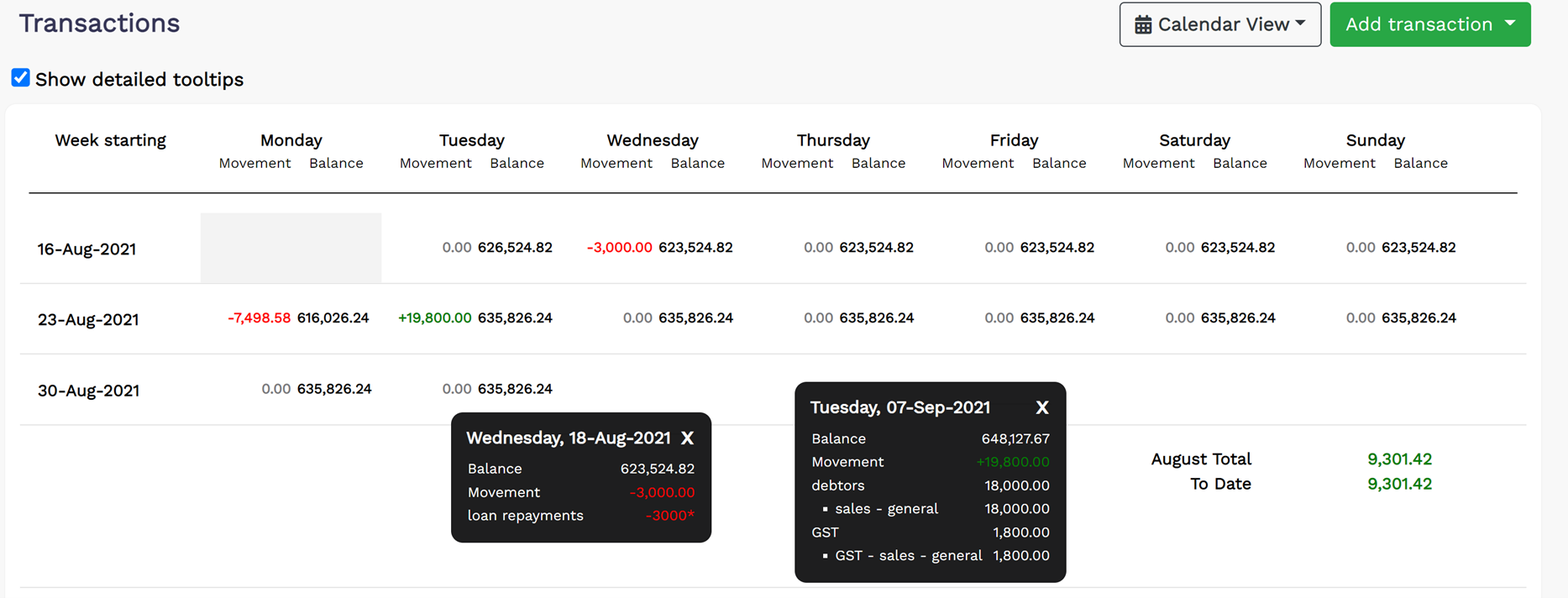1568x598 pixels.
Task: Select the 16-Aug-2021 week row label
Action: (x=87, y=248)
